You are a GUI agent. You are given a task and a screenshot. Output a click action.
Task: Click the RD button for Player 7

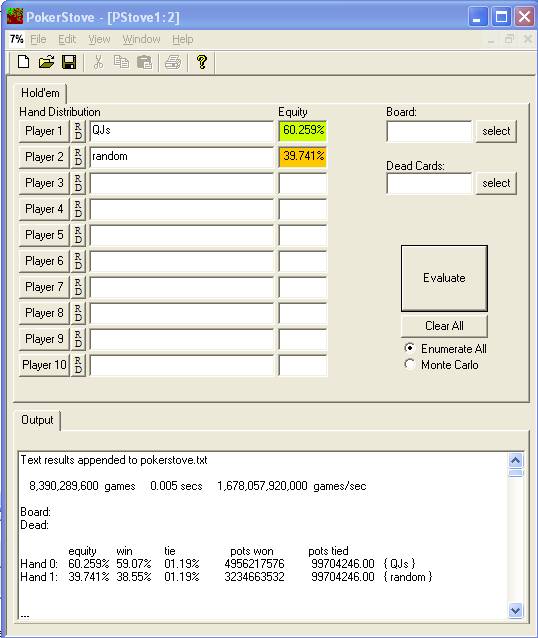78,287
